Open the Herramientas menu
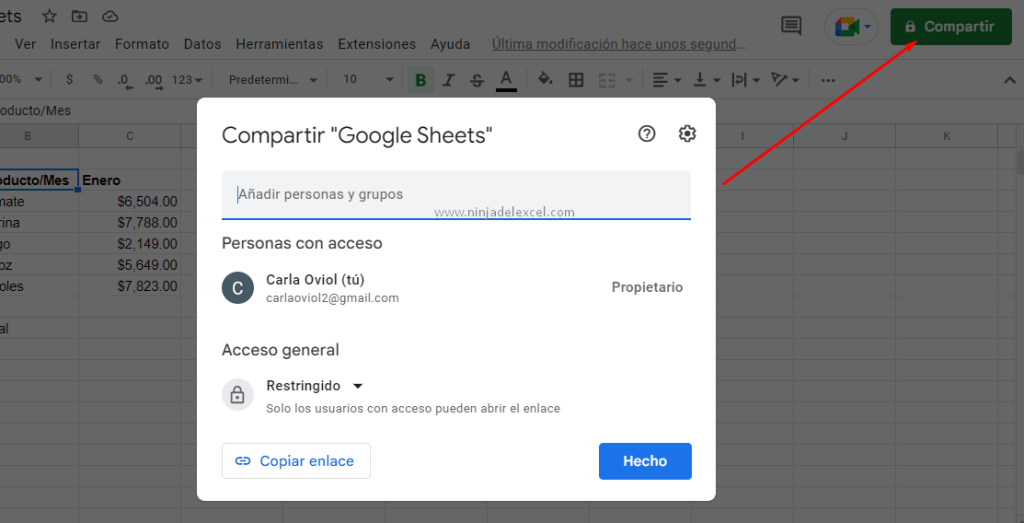1024x523 pixels. (x=279, y=44)
